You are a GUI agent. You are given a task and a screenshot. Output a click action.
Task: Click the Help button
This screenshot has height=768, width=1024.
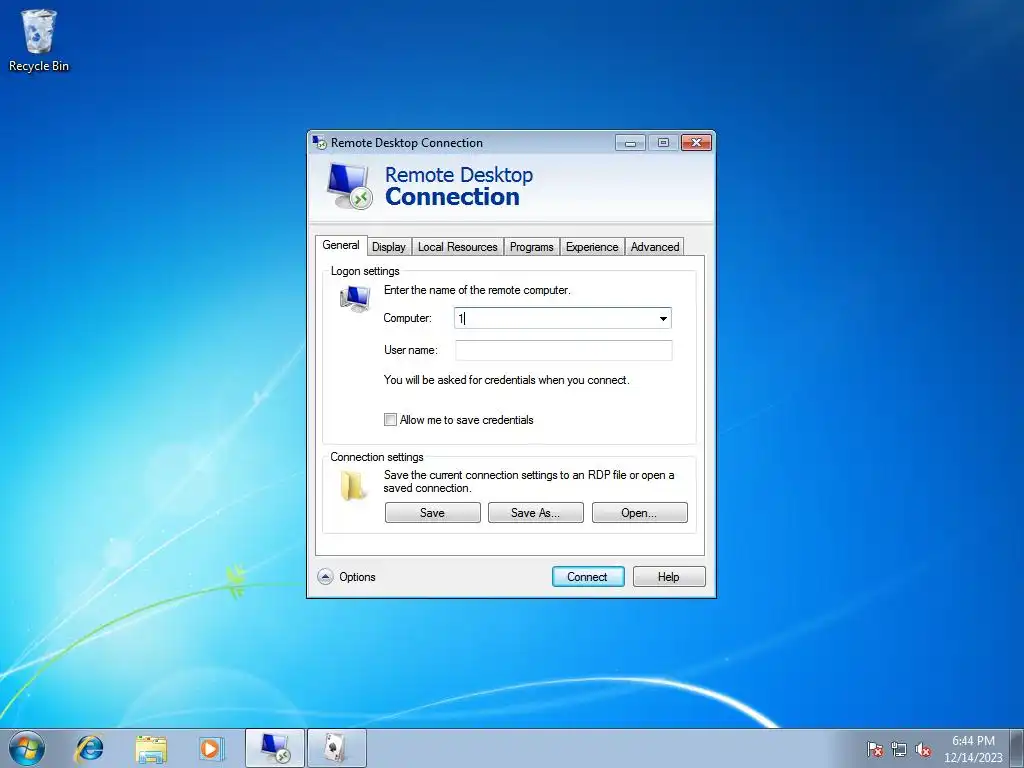(669, 577)
